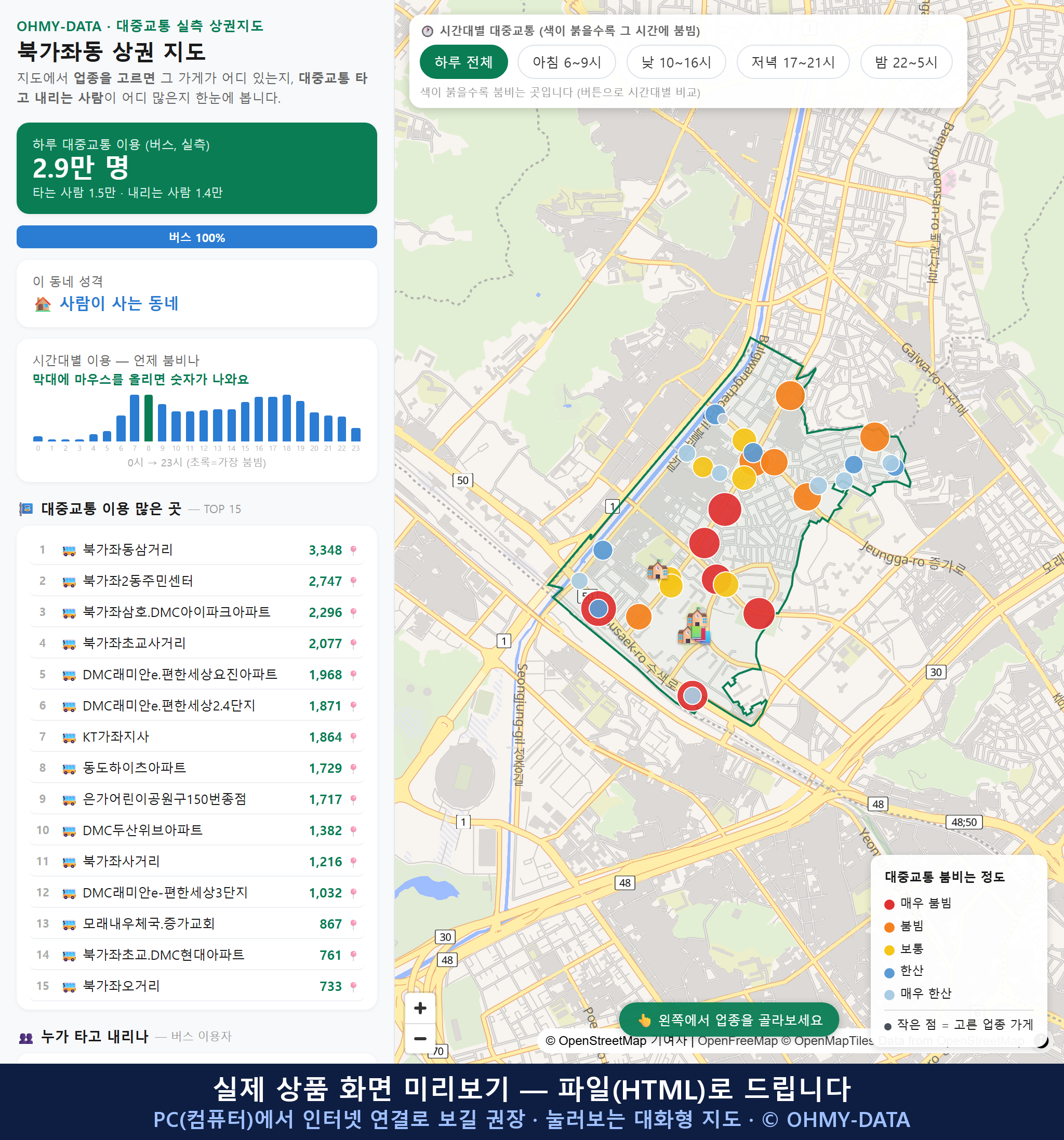Click pin icon in KT가좌지사 row
1064x1140 pixels.
point(353,737)
